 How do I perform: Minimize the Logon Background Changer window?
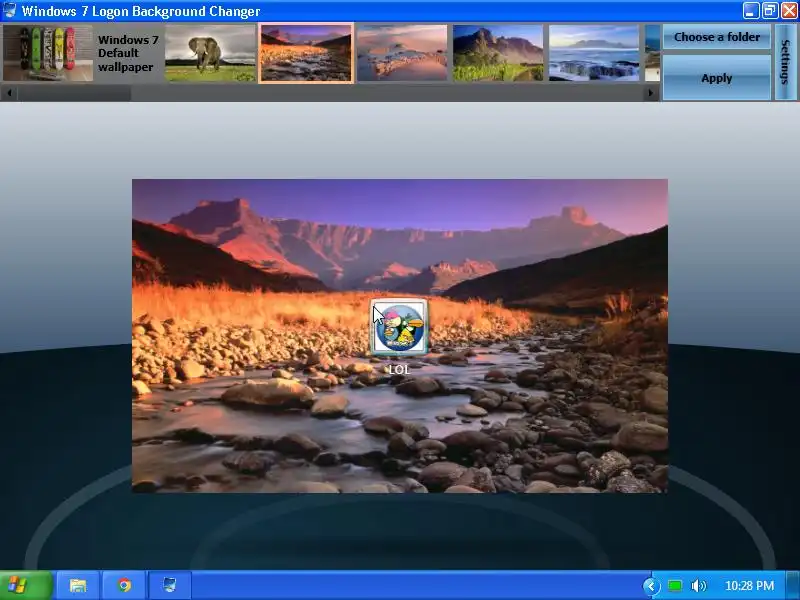[751, 11]
